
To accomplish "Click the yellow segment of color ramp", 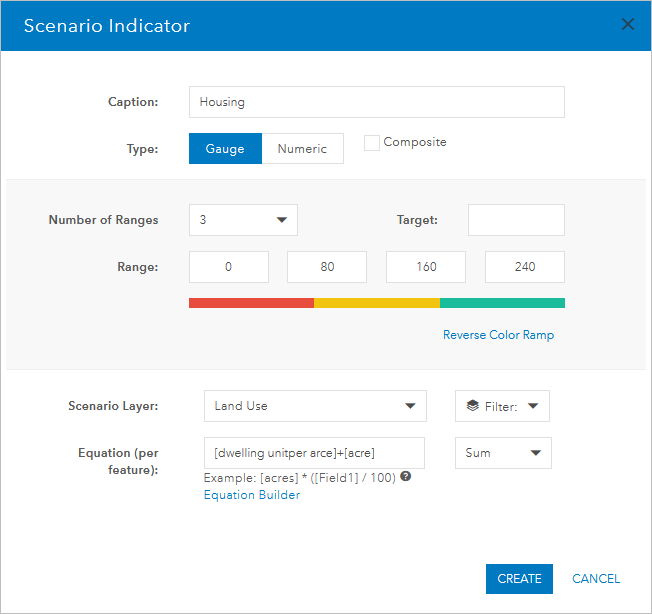I will (376, 303).
